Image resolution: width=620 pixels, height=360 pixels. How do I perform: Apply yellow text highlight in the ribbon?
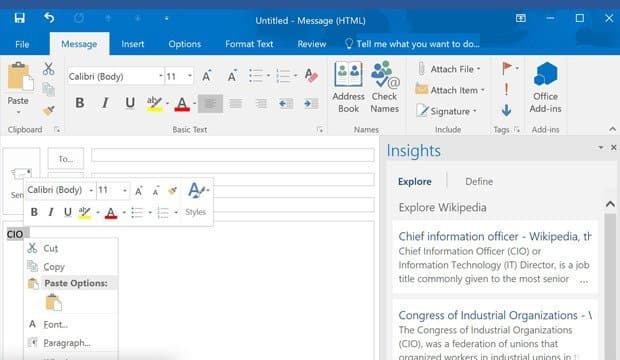point(154,104)
